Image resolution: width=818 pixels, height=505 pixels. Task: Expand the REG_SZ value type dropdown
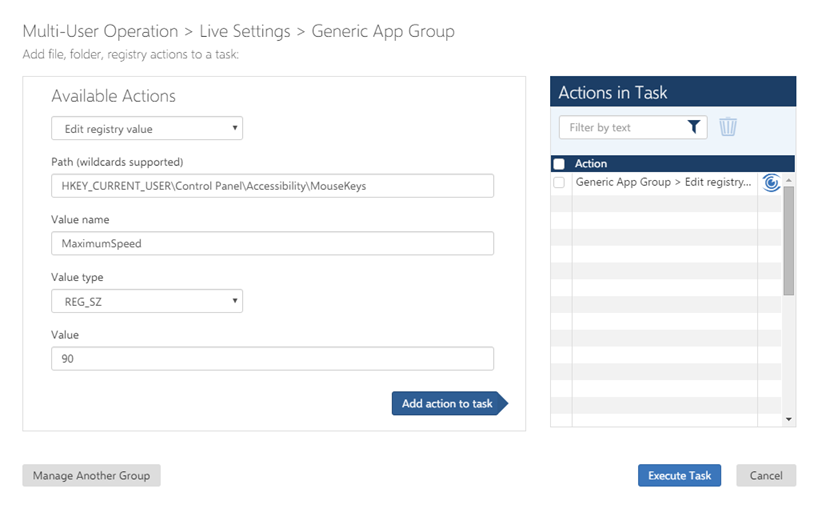[147, 301]
